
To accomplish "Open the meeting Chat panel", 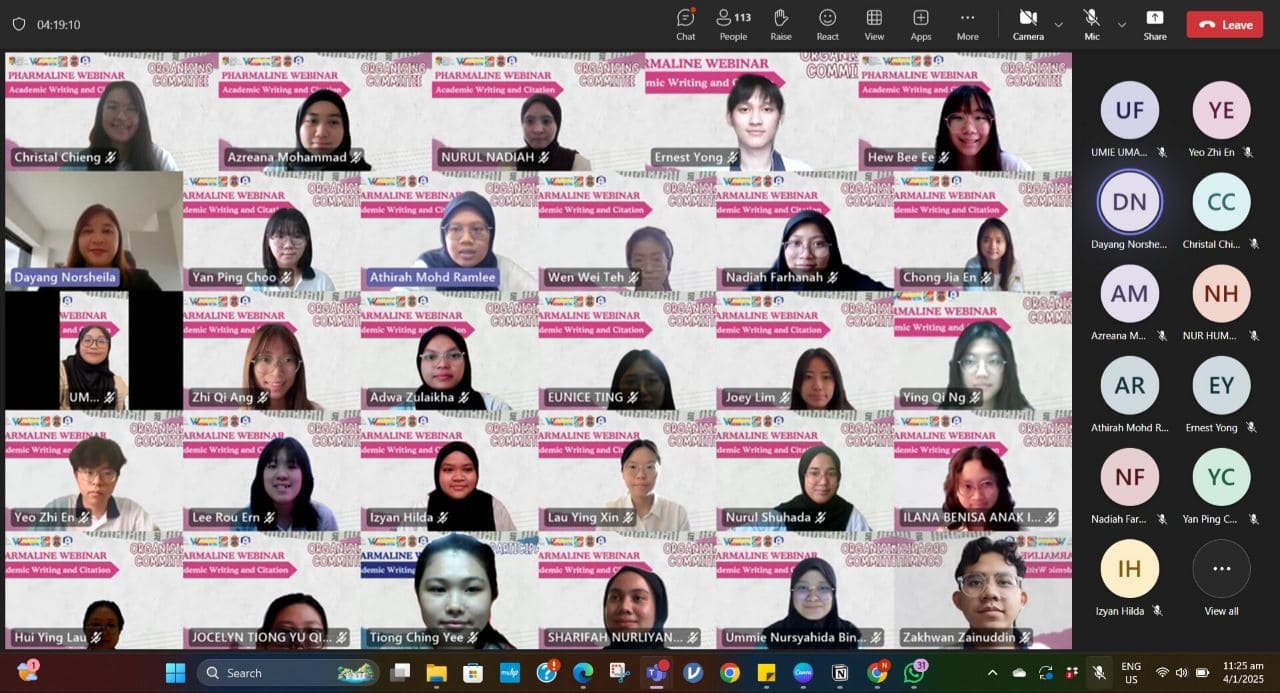I will (685, 24).
